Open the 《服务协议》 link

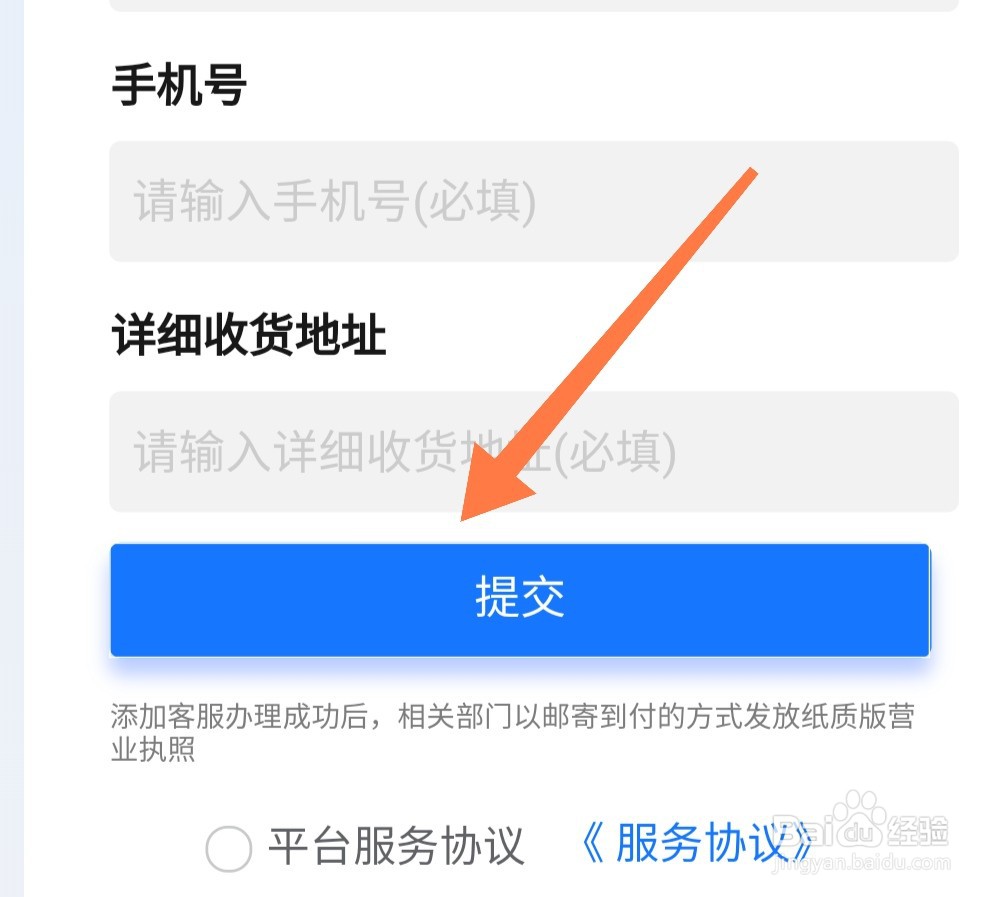[697, 842]
